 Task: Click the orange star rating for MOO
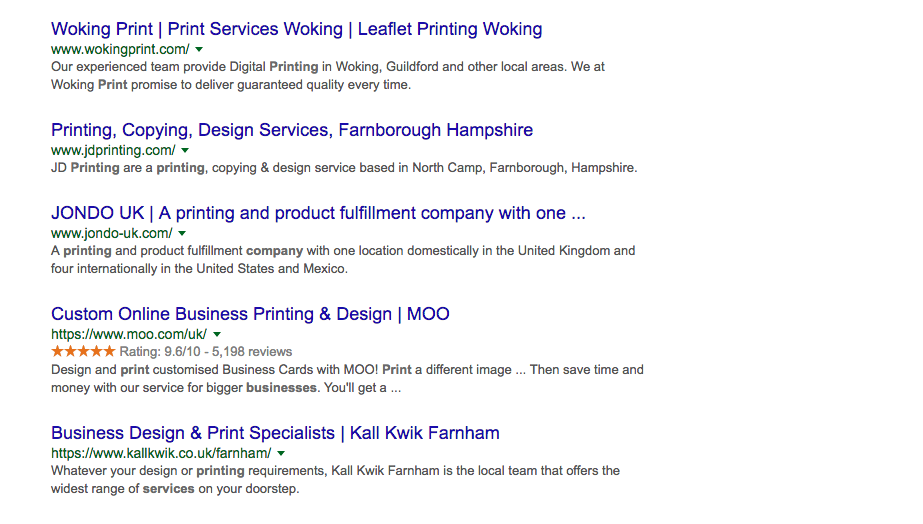point(83,351)
